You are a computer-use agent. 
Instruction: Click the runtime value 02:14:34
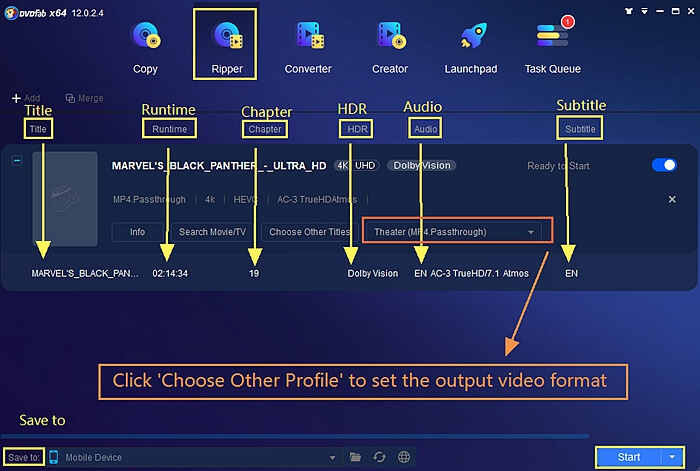170,273
